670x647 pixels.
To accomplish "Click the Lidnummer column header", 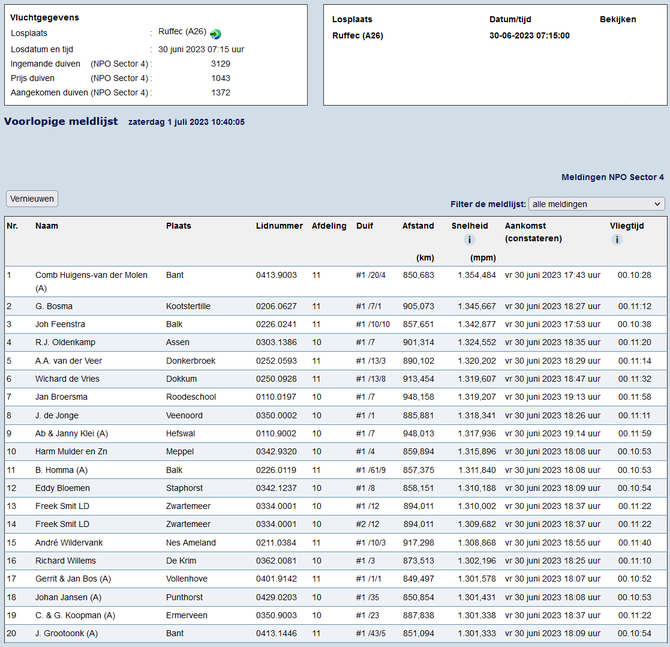I will coord(279,226).
